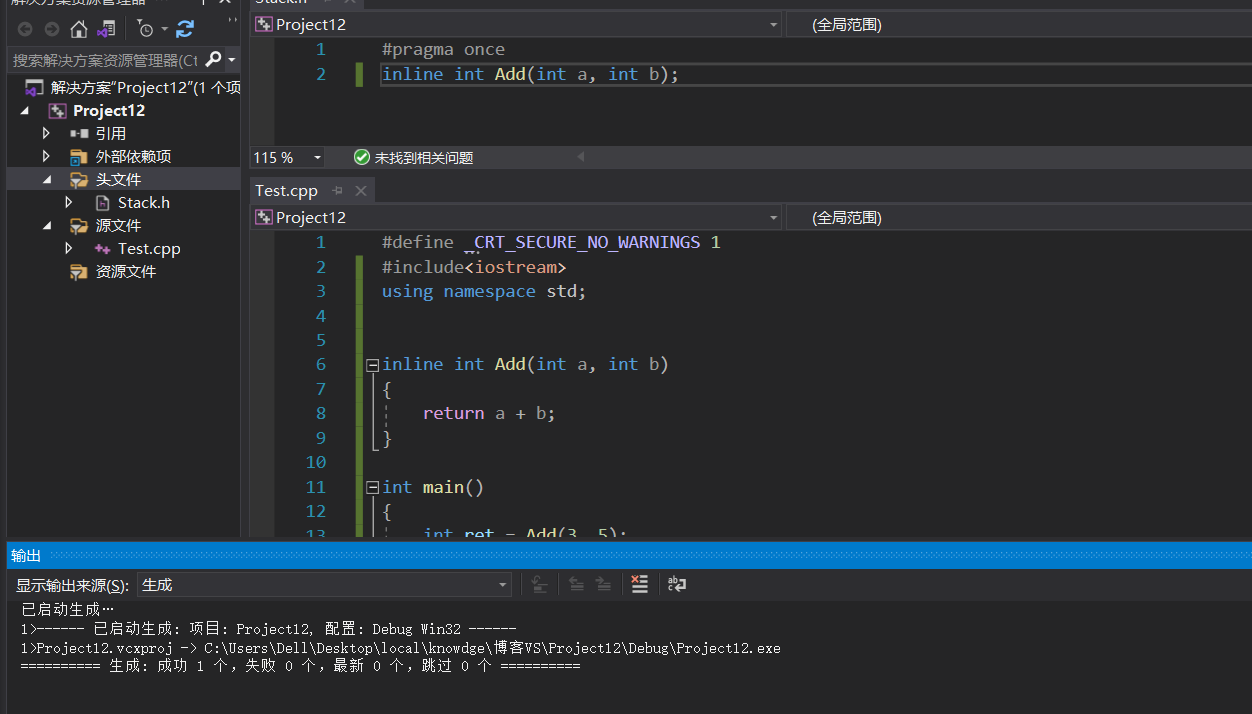This screenshot has height=714, width=1252.
Task: Click the find message in code icon
Action: tap(539, 585)
